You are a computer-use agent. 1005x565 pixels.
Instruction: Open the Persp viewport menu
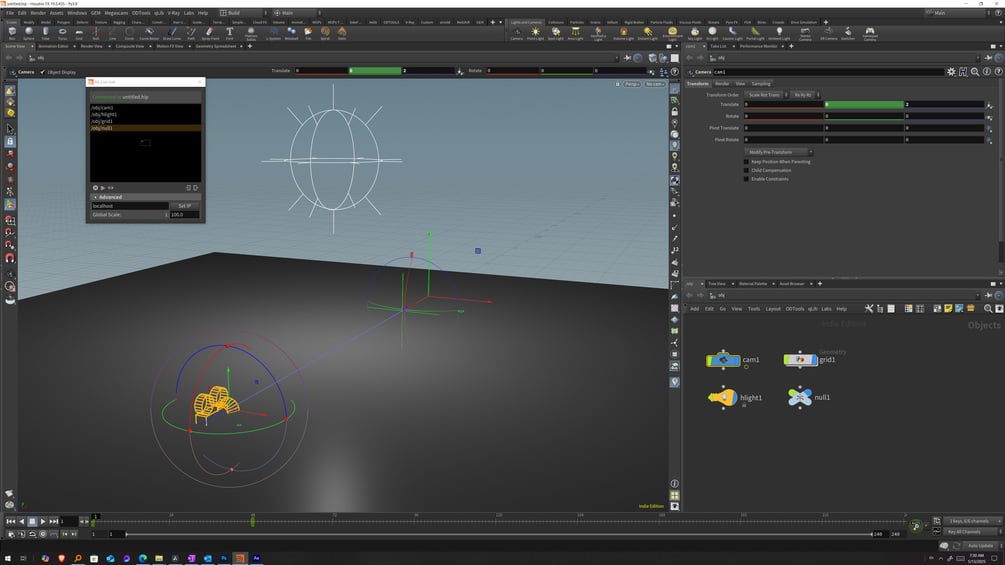[x=631, y=84]
